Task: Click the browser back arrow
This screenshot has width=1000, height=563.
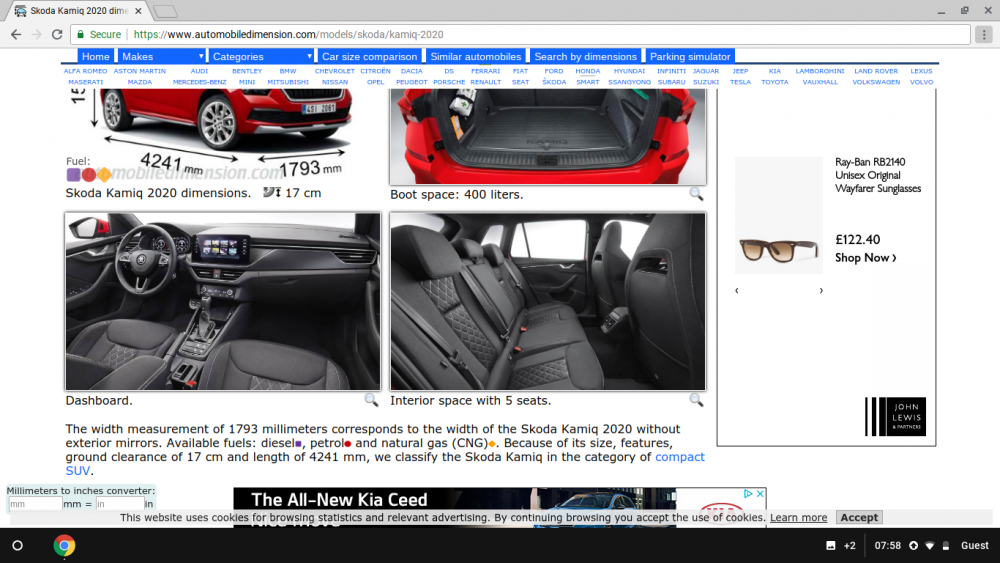Action: point(16,34)
